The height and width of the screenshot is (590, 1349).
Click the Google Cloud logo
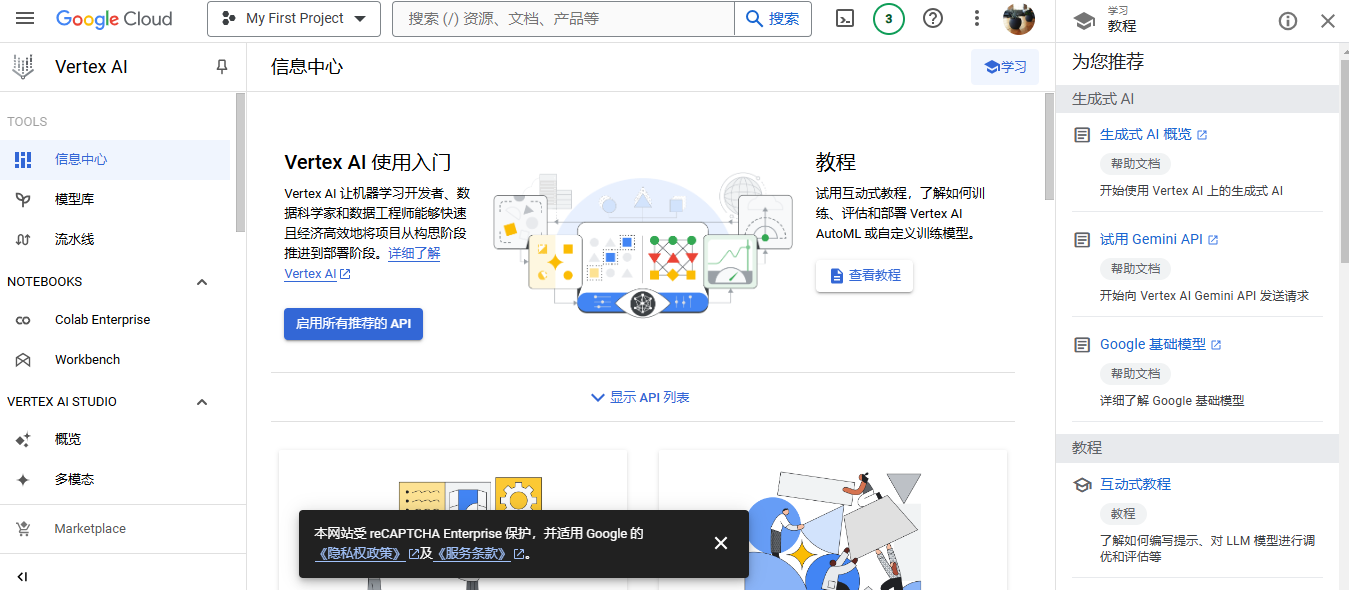tap(114, 19)
